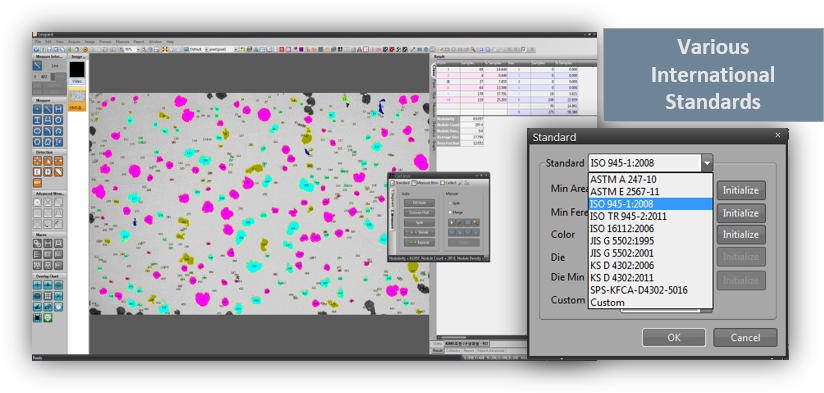The width and height of the screenshot is (824, 393).
Task: Choose ISO TR 945-2:2011 from the list
Action: click(650, 216)
